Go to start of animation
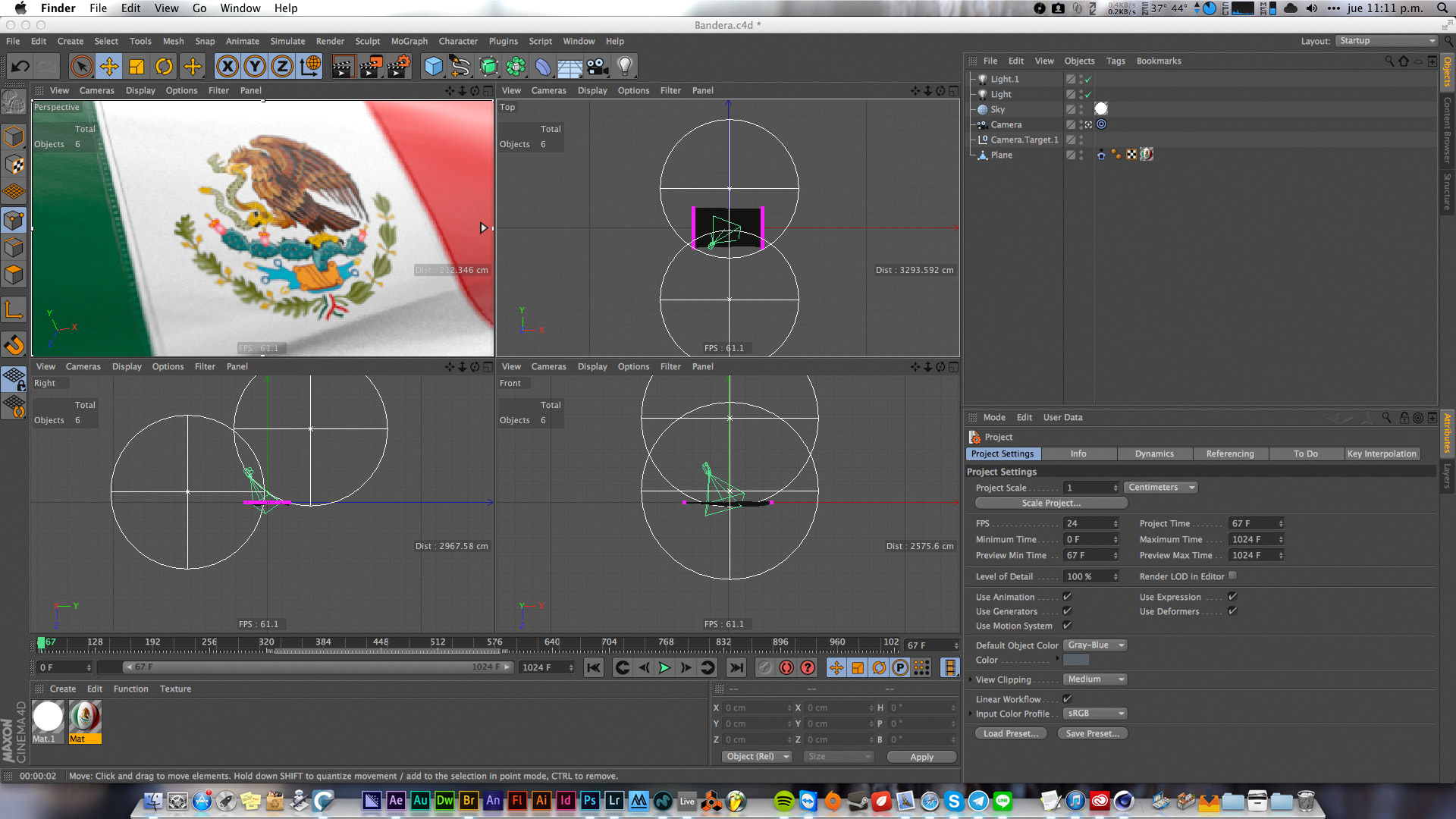Viewport: 1456px width, 819px height. pyautogui.click(x=594, y=667)
